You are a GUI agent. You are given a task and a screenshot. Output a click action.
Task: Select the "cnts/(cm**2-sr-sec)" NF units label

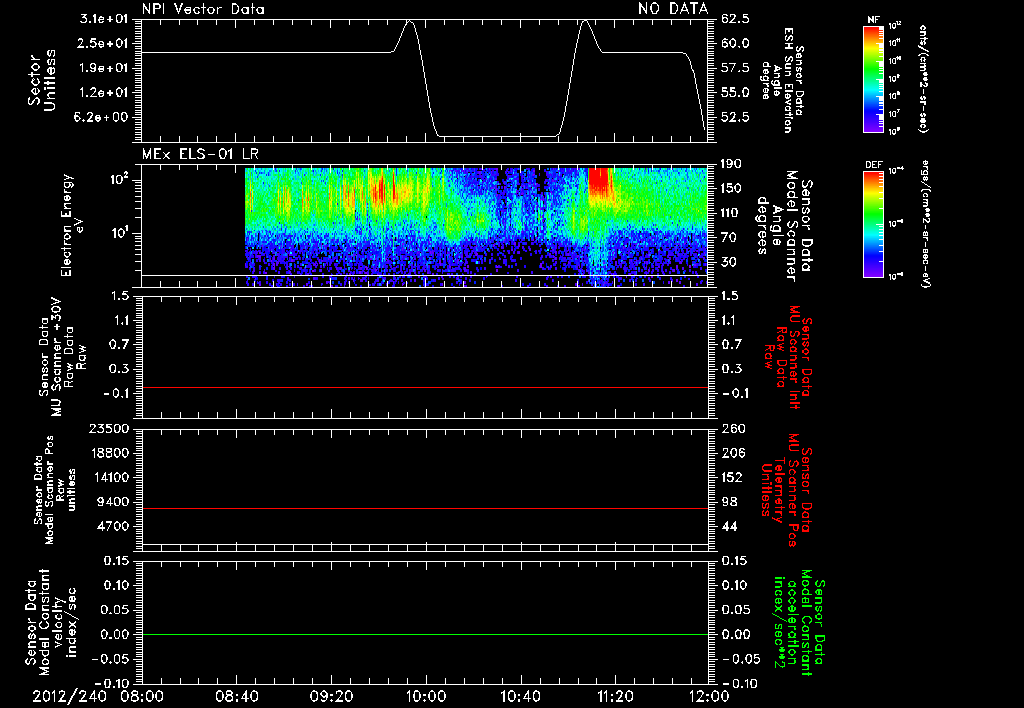tap(923, 79)
